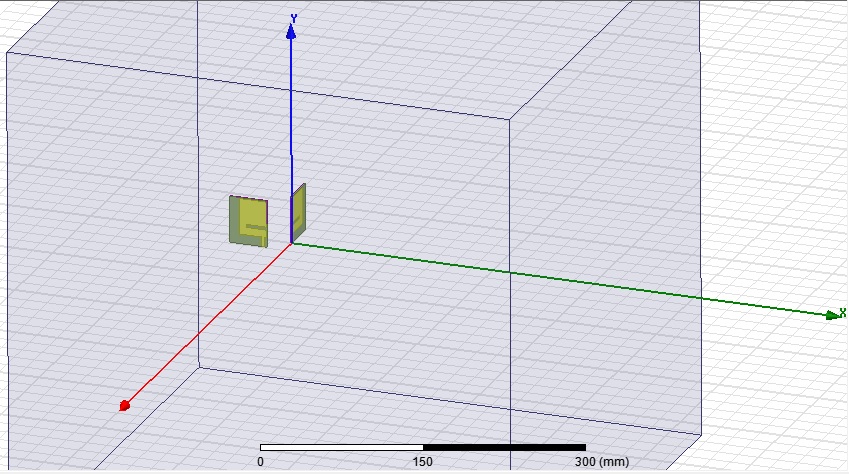This screenshot has height=474, width=849.
Task: Click the X axis label
Action: coord(843,313)
